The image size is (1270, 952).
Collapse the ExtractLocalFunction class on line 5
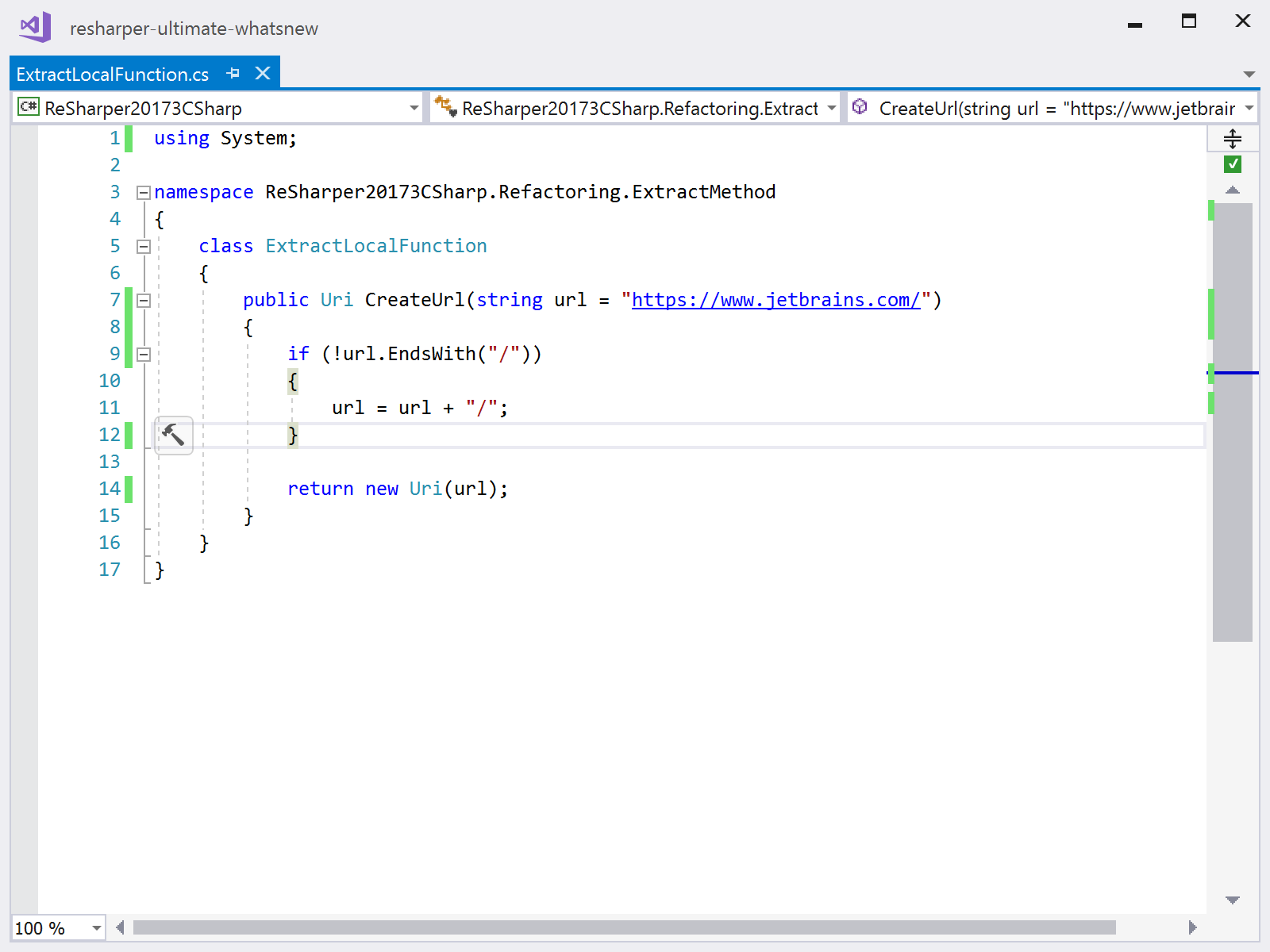tap(143, 246)
